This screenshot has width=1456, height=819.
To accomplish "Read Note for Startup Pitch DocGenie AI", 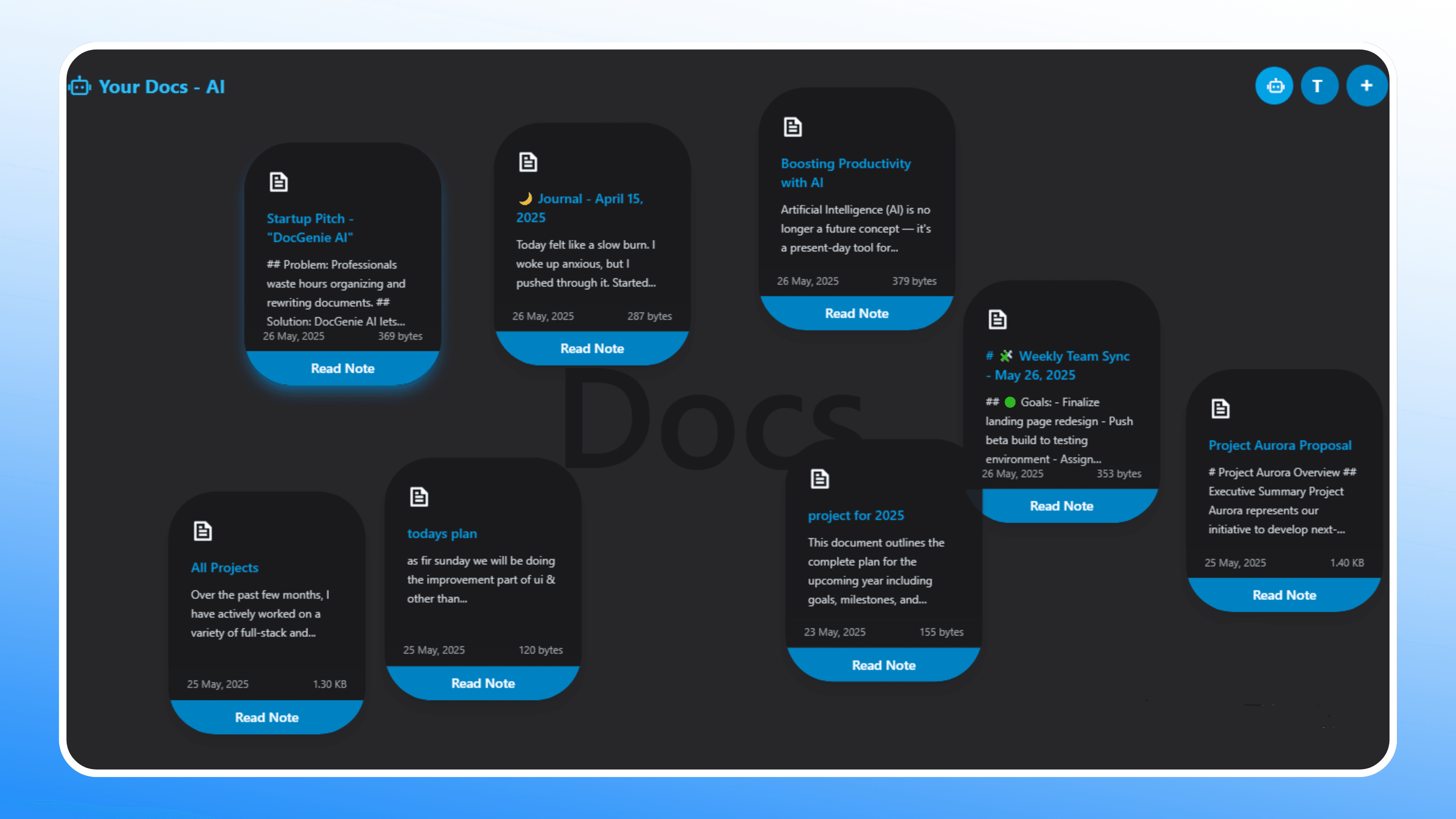I will [342, 368].
